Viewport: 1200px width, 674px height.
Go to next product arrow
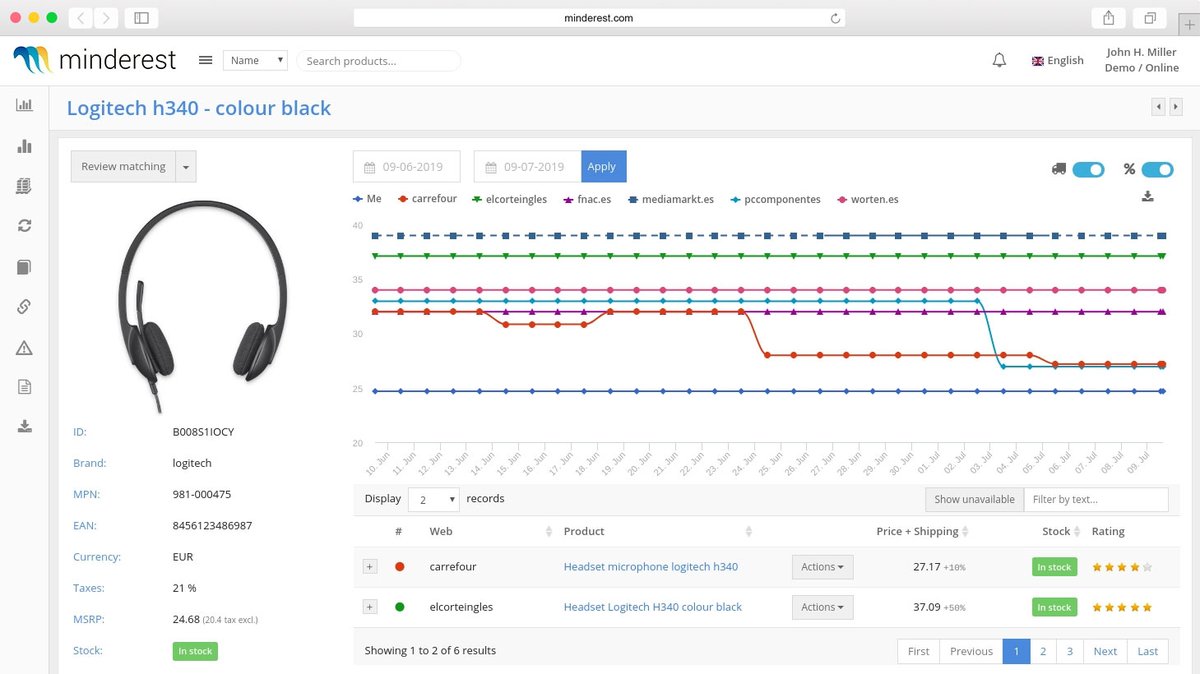pos(1175,106)
